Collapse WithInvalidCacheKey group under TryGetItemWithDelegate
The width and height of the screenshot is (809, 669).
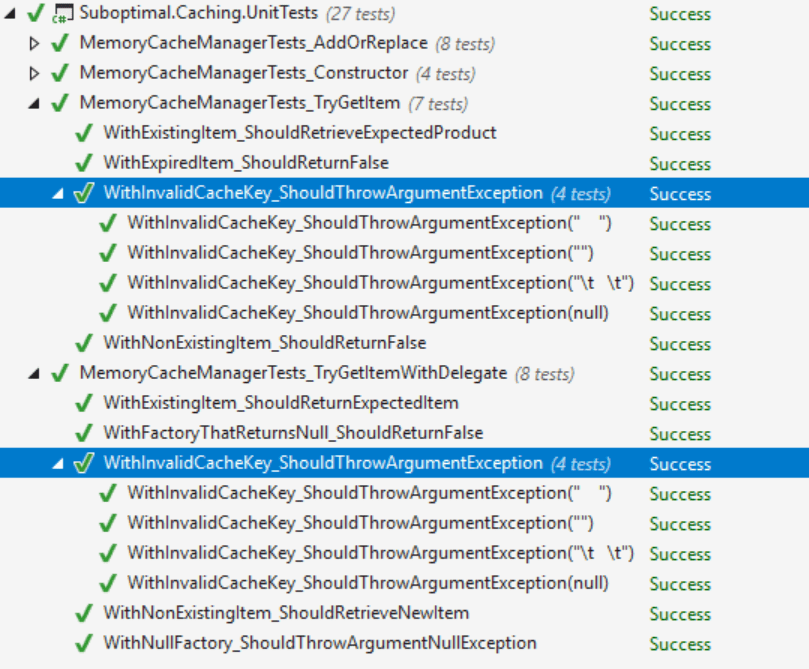[58, 464]
